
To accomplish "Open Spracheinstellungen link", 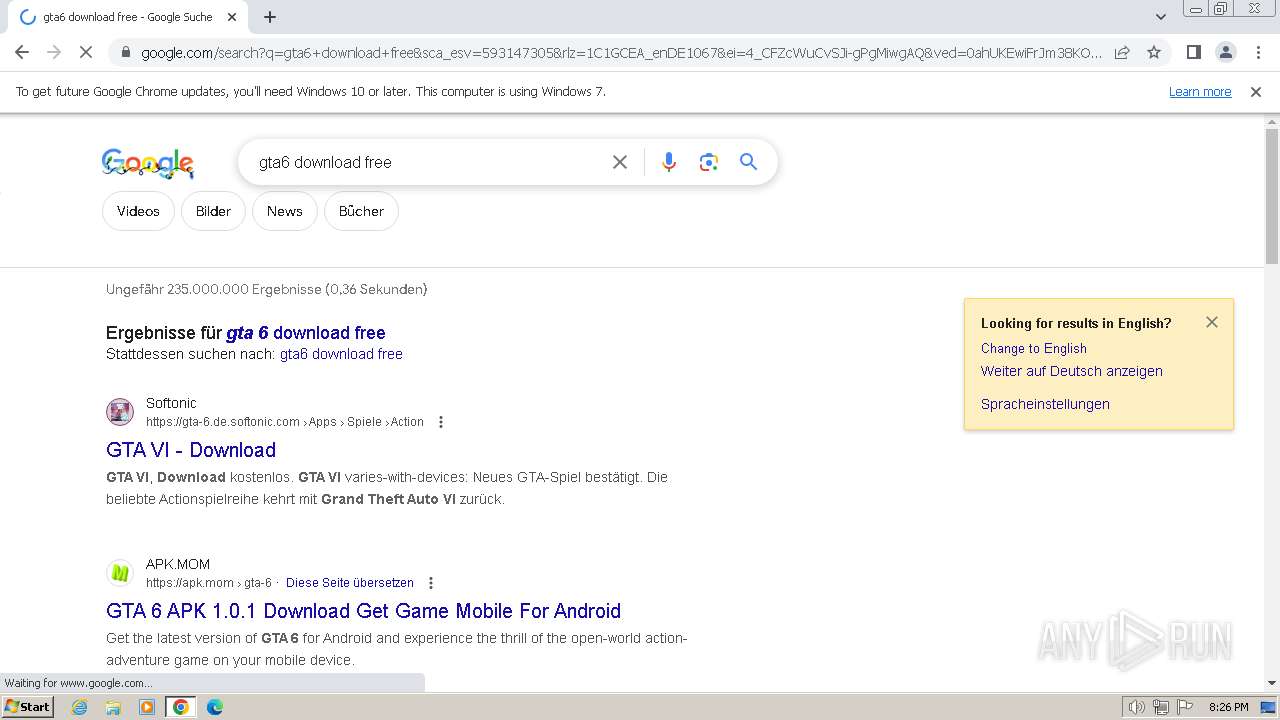I will pyautogui.click(x=1045, y=404).
